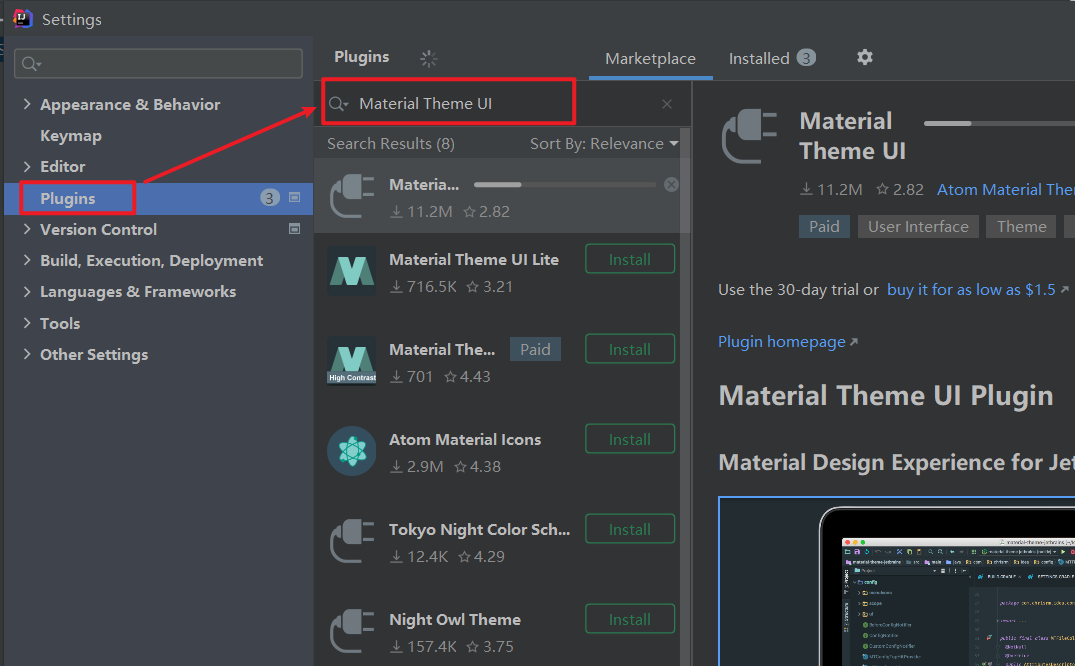Open the plugins gear settings icon
Screen dimensions: 1075x666
865,58
